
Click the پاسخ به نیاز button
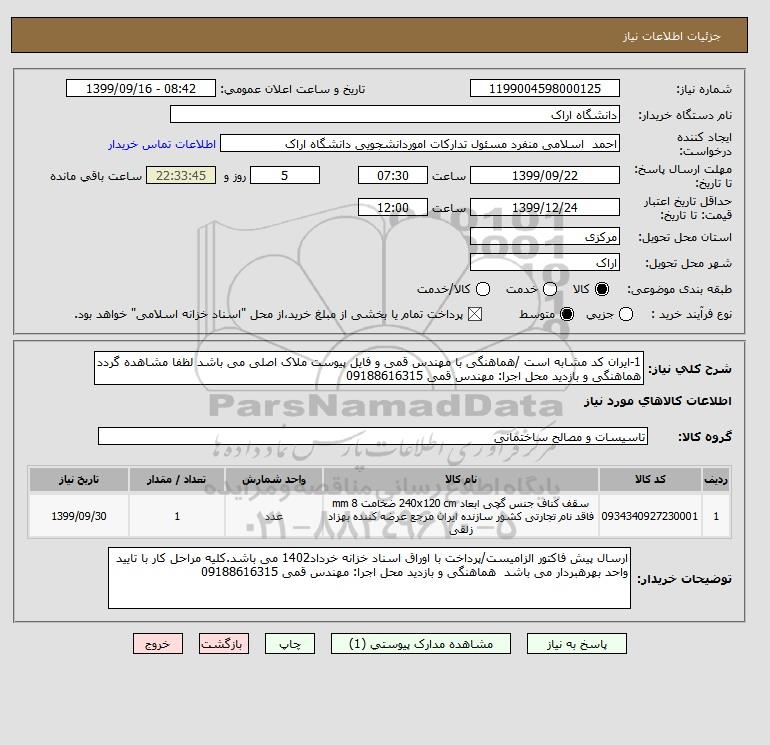(577, 644)
